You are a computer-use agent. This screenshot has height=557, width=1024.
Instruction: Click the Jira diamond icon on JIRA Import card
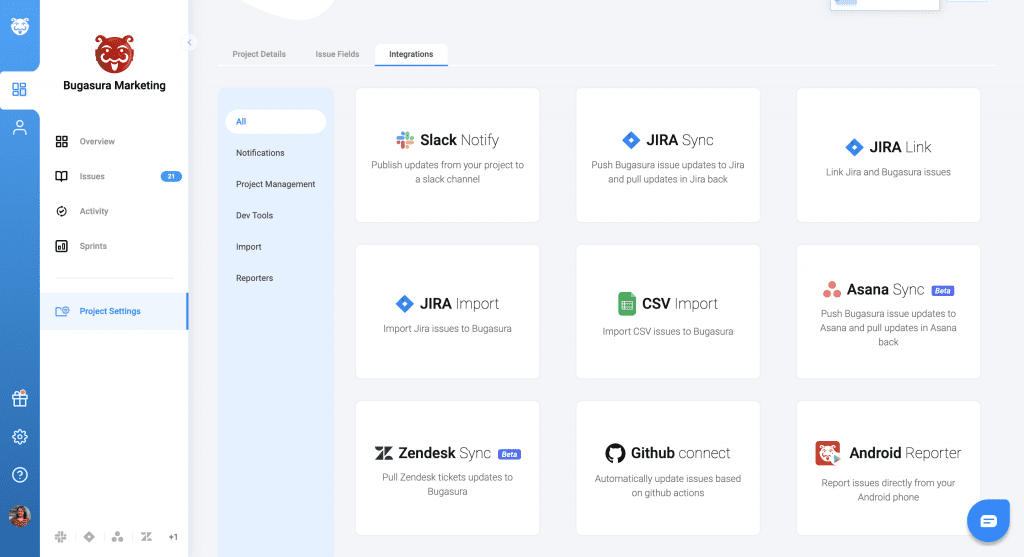tap(405, 304)
